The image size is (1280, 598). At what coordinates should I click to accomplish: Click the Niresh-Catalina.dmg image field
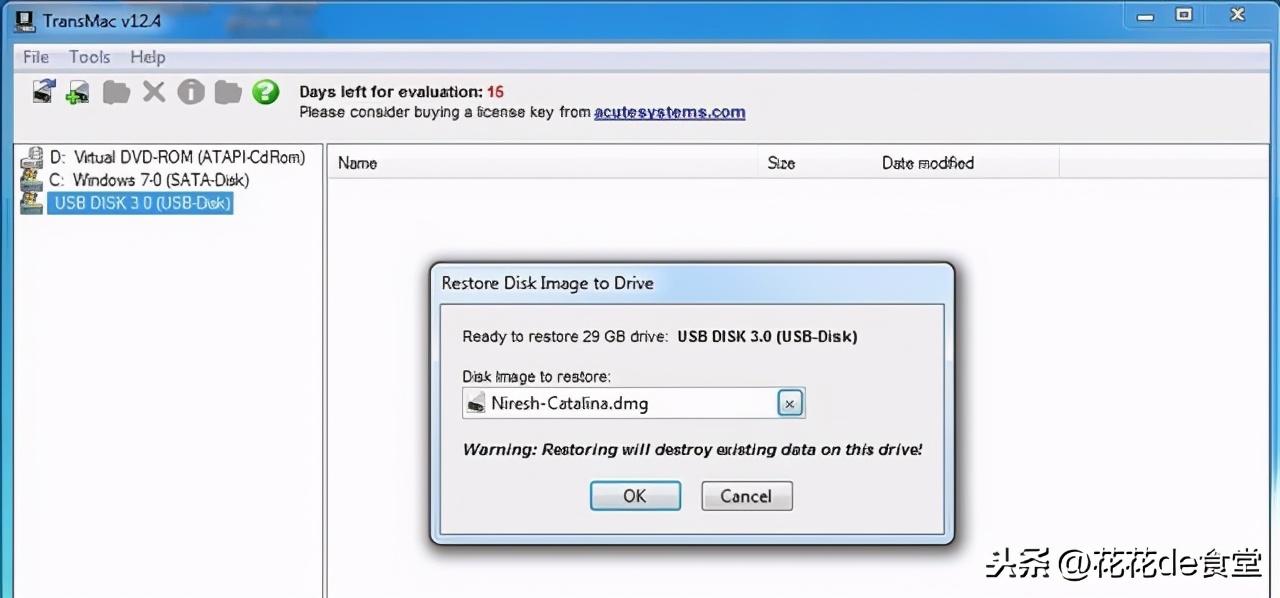click(x=620, y=404)
